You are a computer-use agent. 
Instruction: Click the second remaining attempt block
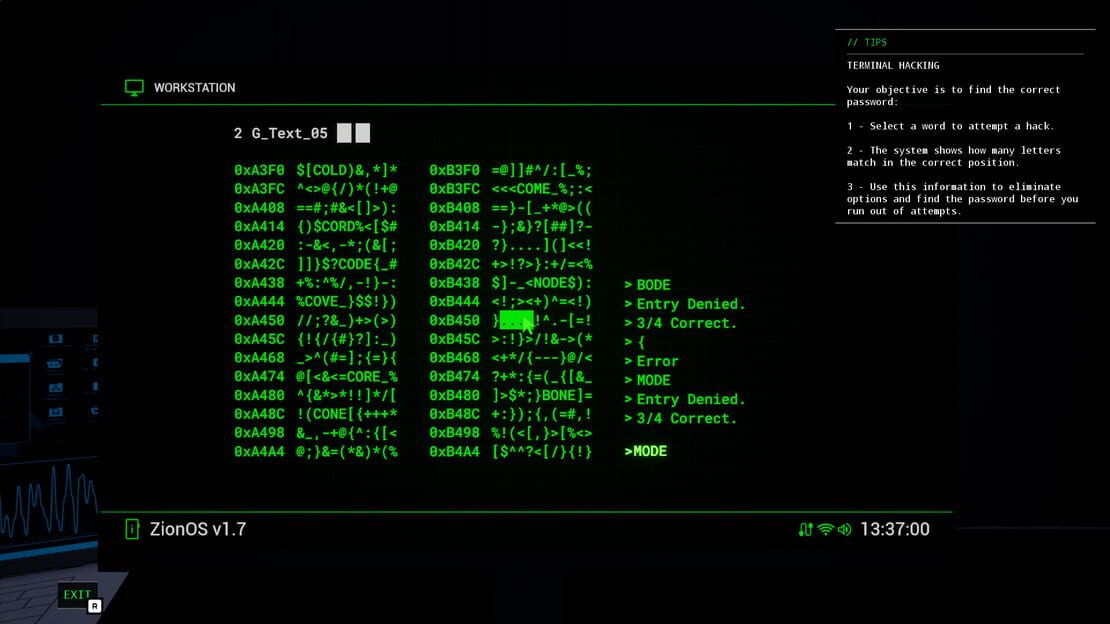pyautogui.click(x=362, y=133)
